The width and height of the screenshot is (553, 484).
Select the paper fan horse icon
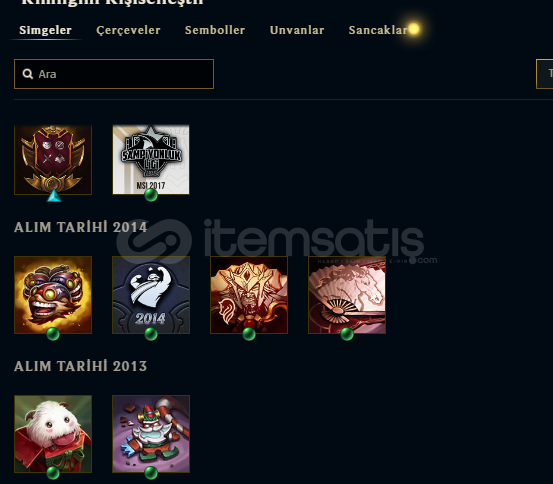tap(347, 295)
